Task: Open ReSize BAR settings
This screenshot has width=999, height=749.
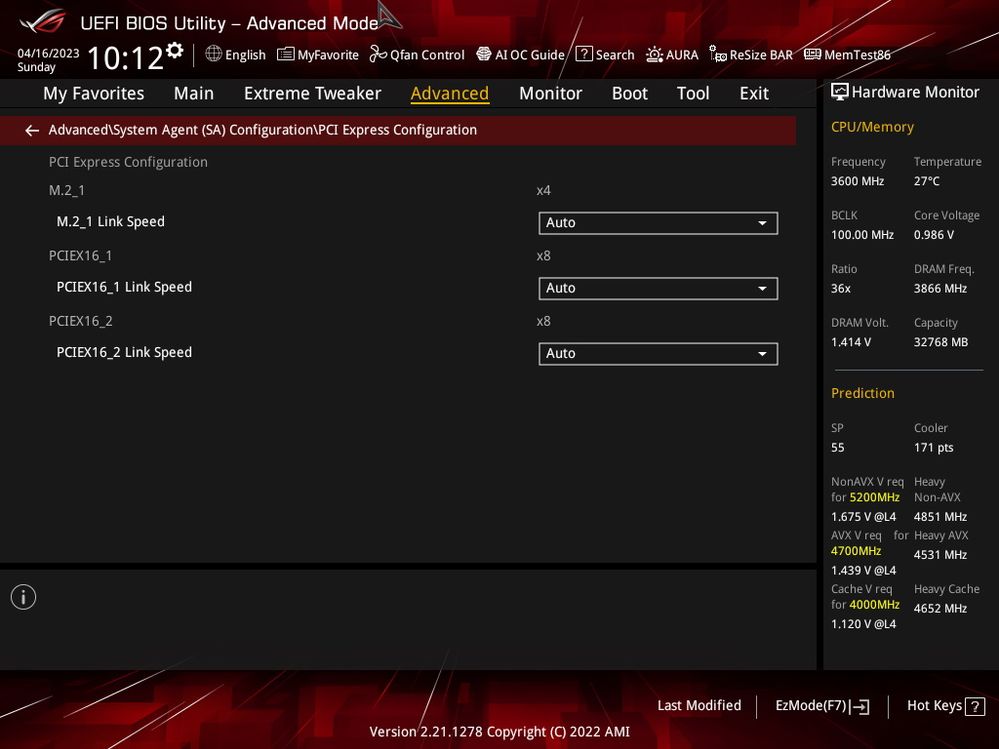Action: pyautogui.click(x=750, y=55)
